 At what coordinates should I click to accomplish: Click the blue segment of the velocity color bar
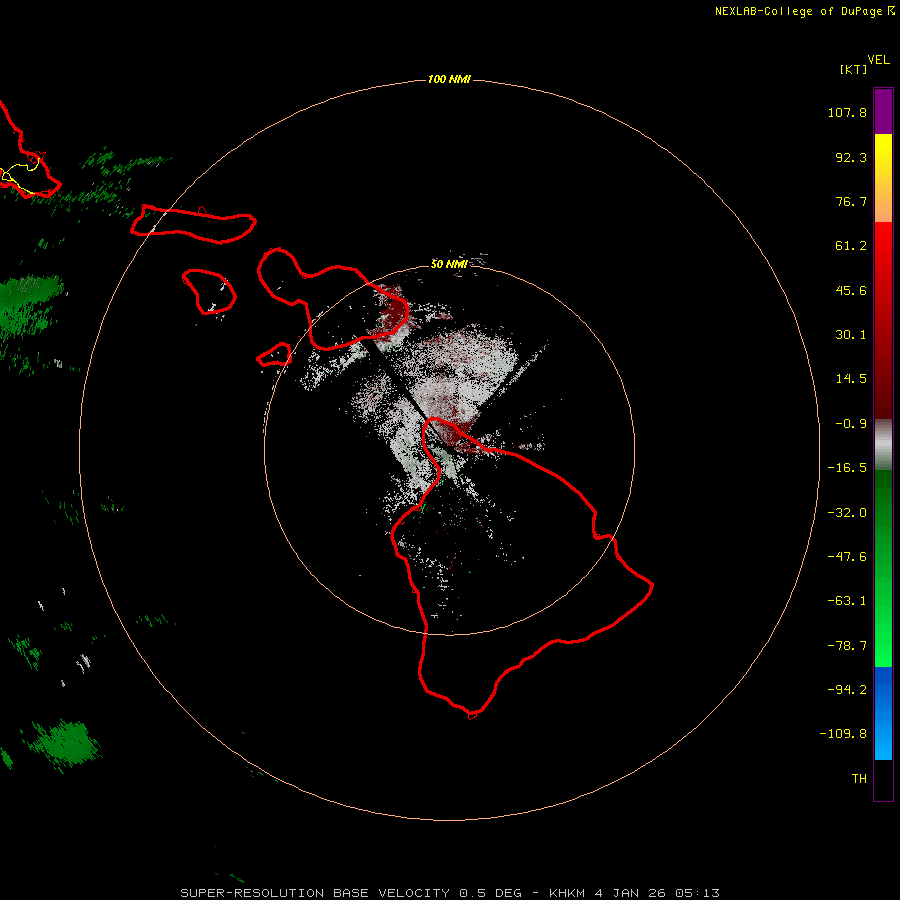click(883, 713)
